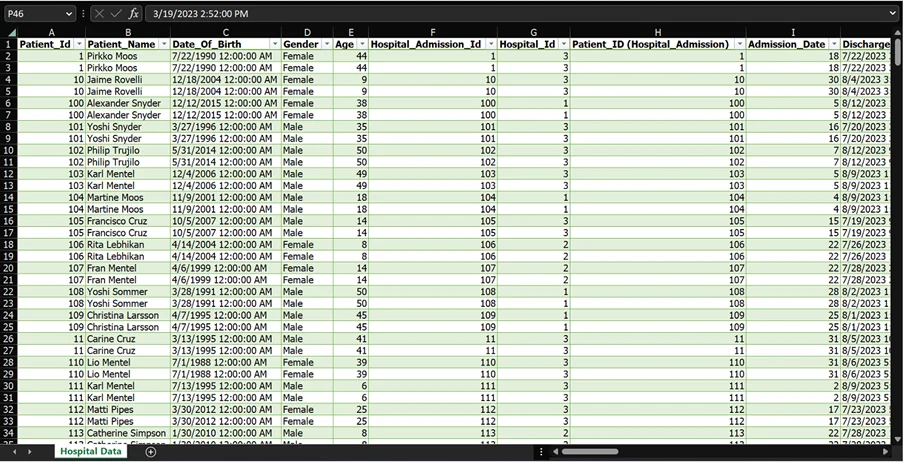This screenshot has width=903, height=462.
Task: Open the Patient_Name filter dropdown
Action: [163, 45]
